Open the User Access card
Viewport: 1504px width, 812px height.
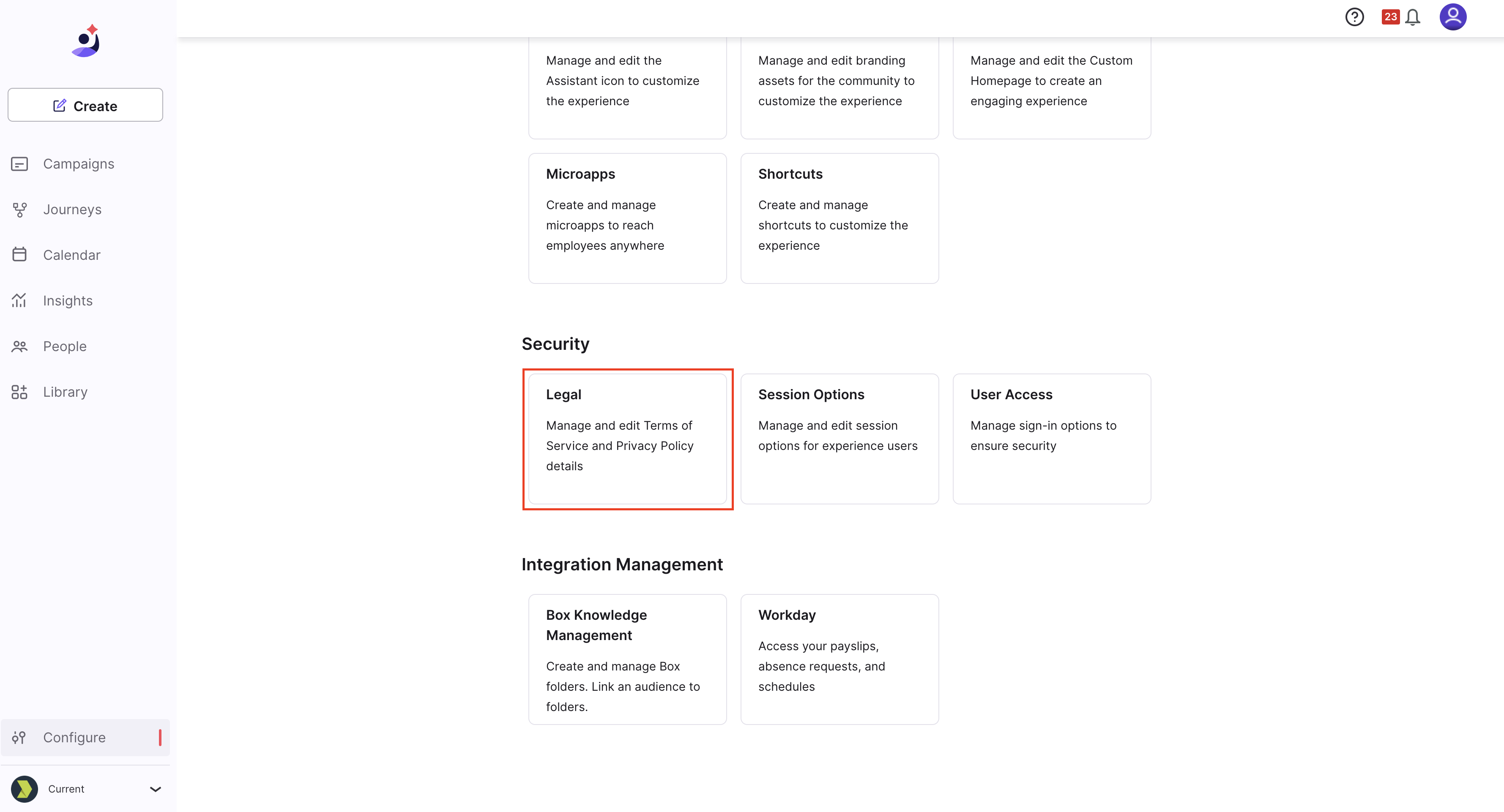(1052, 439)
